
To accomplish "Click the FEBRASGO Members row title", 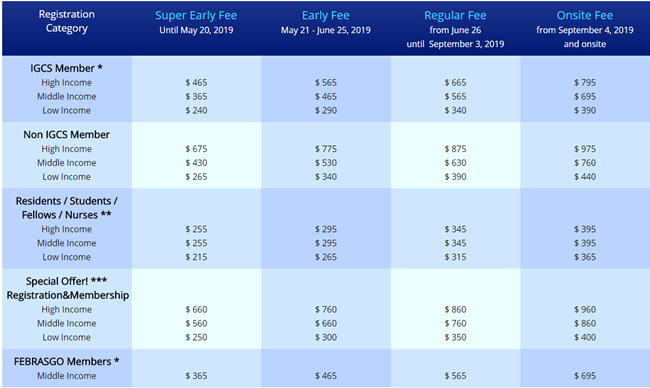I will click(x=66, y=361).
